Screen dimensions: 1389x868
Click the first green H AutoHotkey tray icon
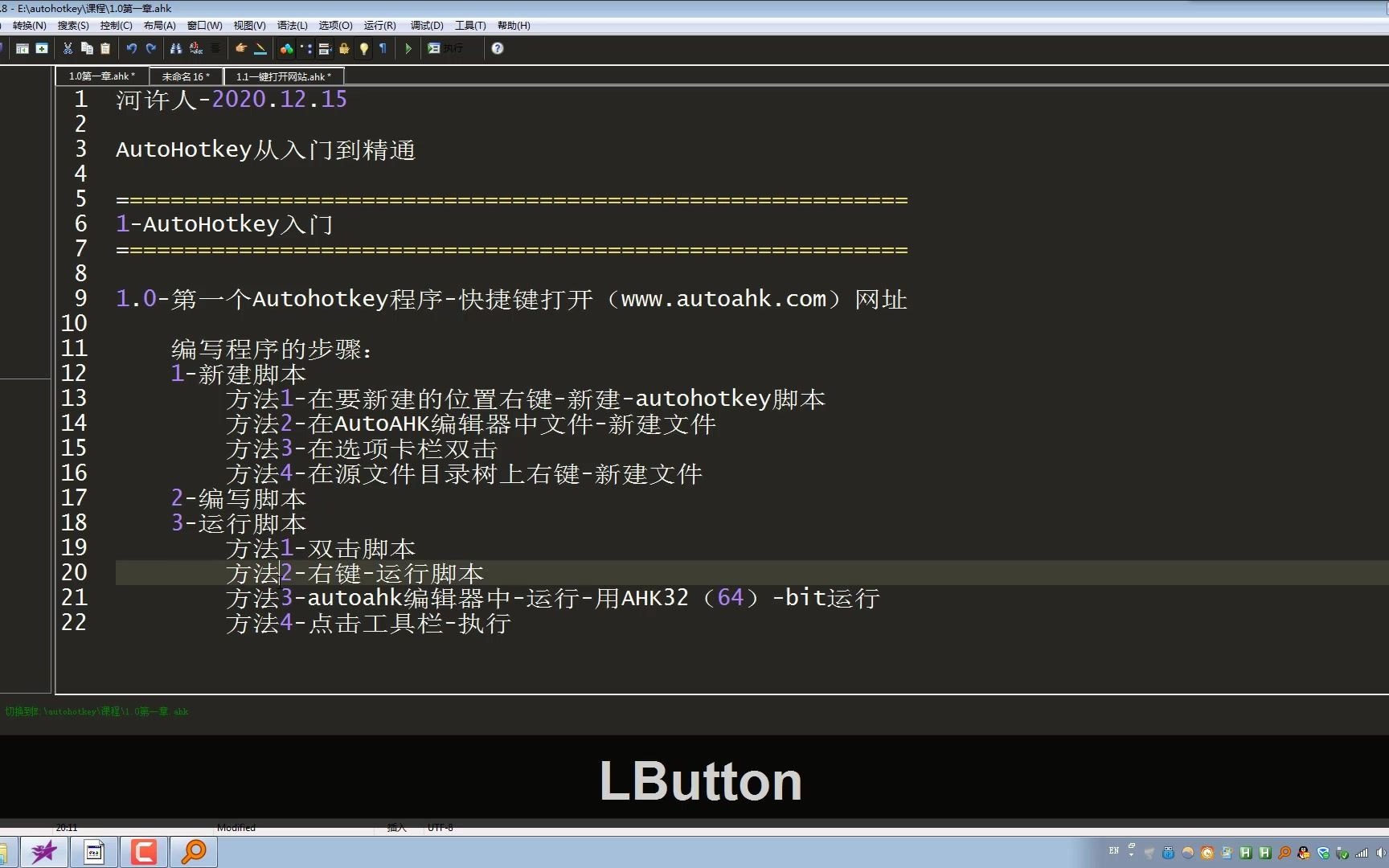pyautogui.click(x=1245, y=853)
